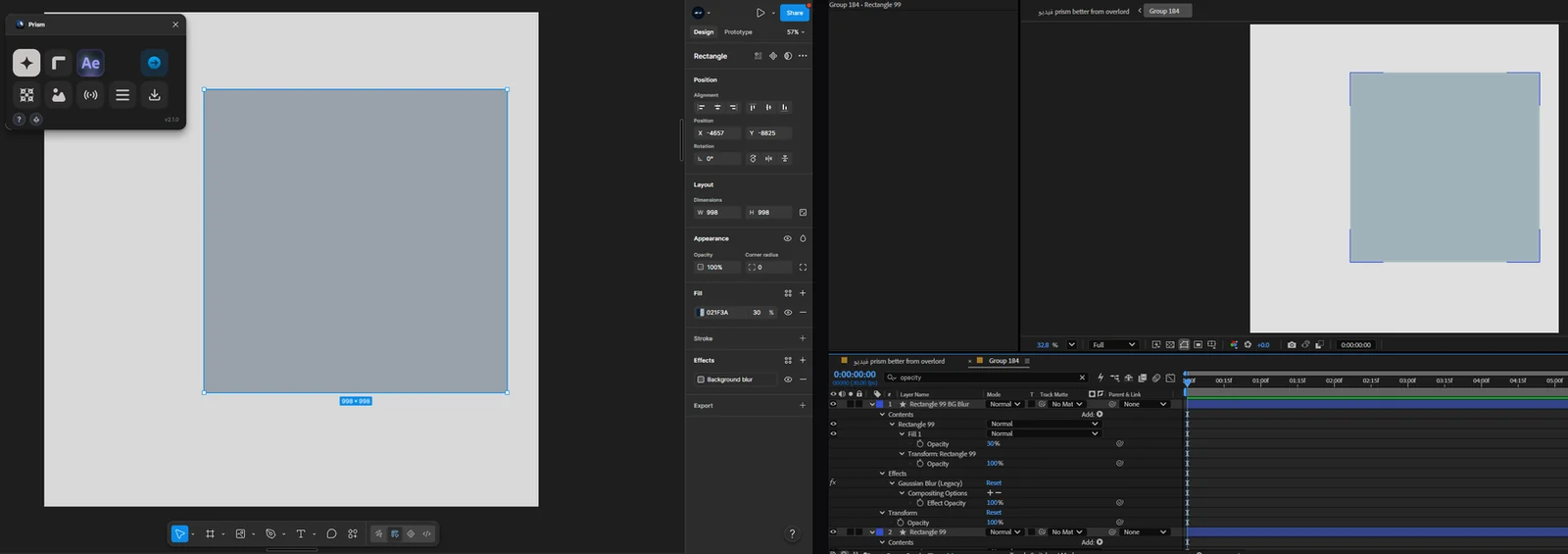The height and width of the screenshot is (554, 1568).
Task: Reset the layer Transform properties
Action: coord(994,513)
